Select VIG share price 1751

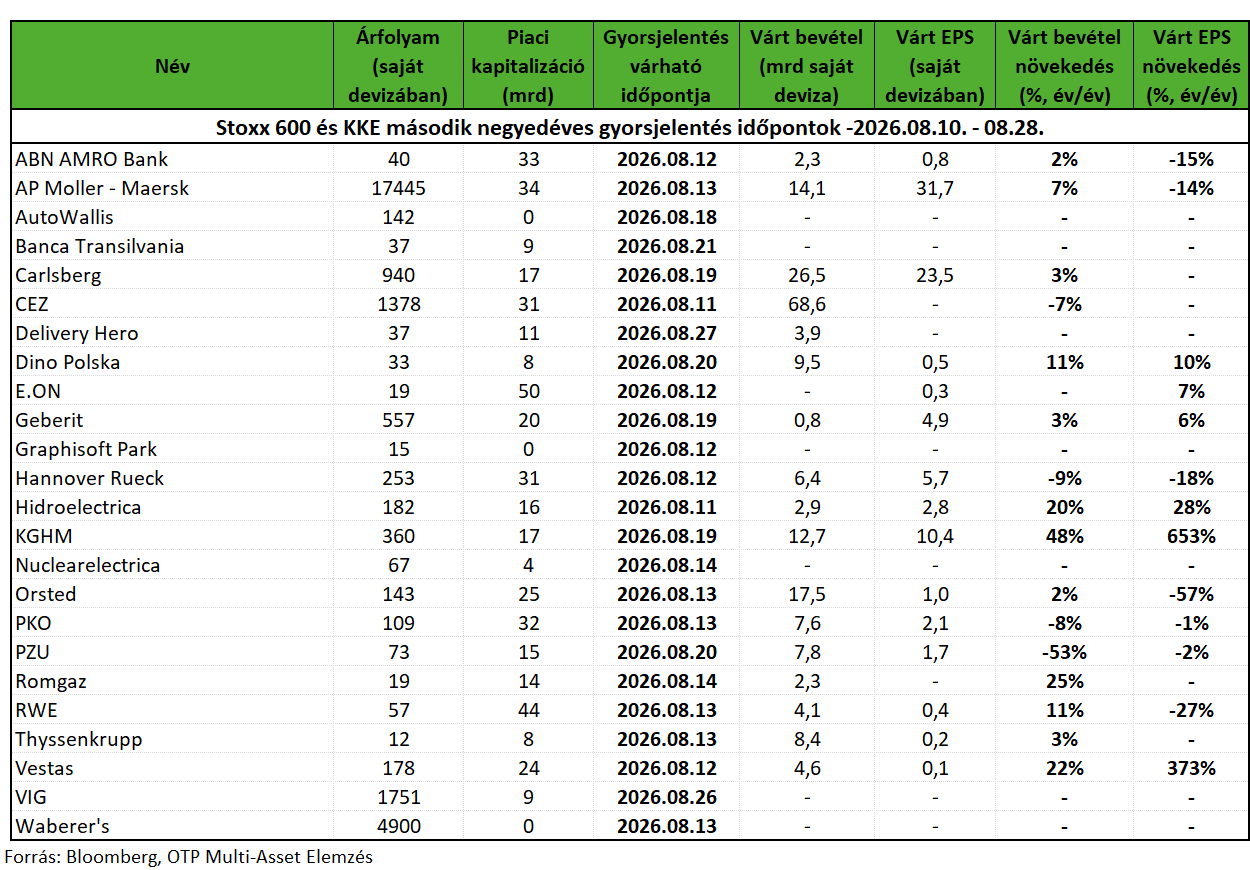point(398,797)
